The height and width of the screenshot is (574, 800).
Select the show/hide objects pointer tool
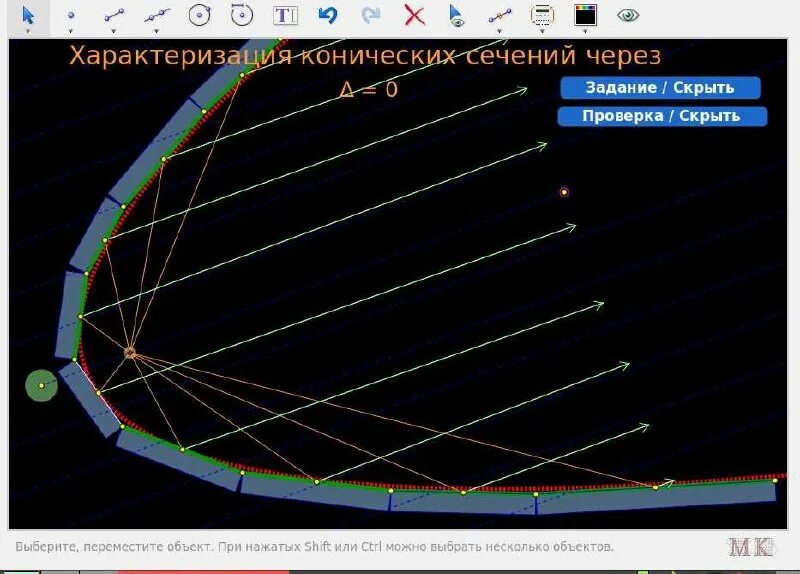[x=457, y=15]
